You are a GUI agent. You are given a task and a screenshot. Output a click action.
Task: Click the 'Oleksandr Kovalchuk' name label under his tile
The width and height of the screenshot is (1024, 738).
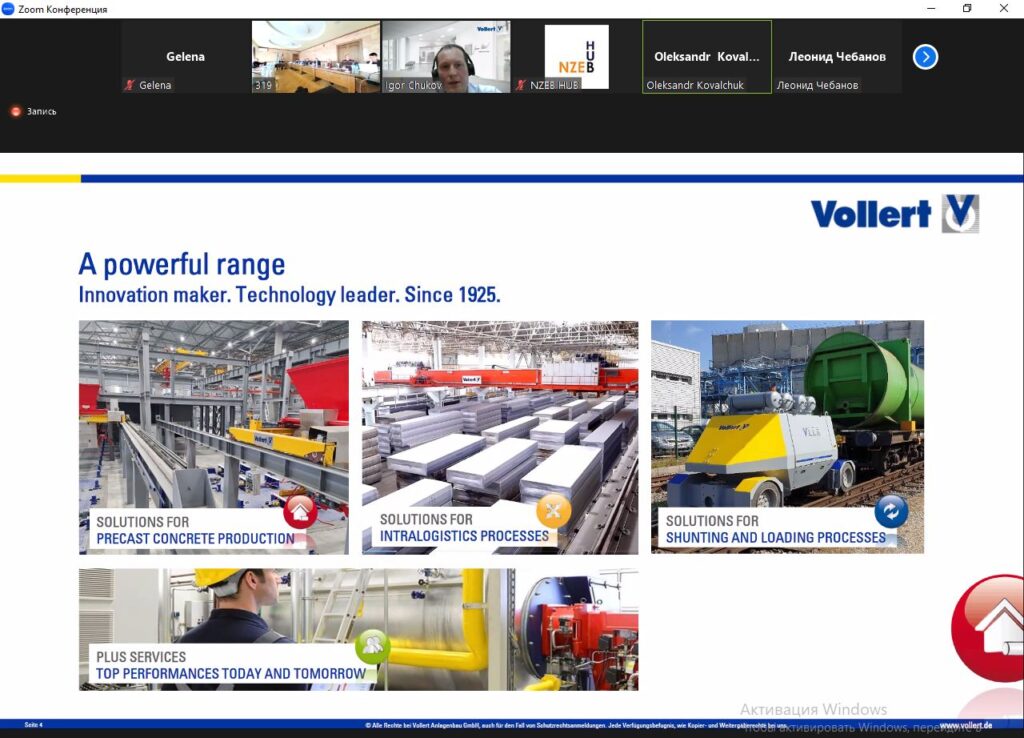695,85
